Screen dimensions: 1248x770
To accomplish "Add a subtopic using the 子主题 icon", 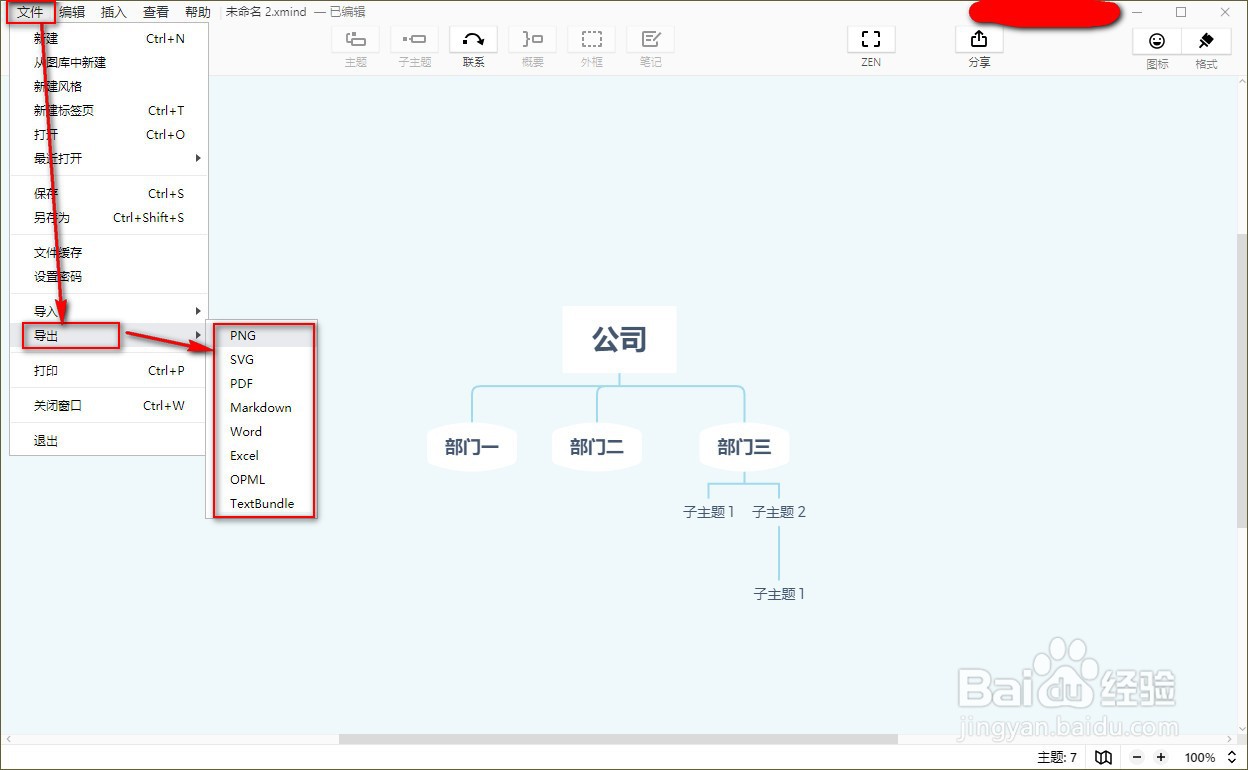I will (414, 45).
